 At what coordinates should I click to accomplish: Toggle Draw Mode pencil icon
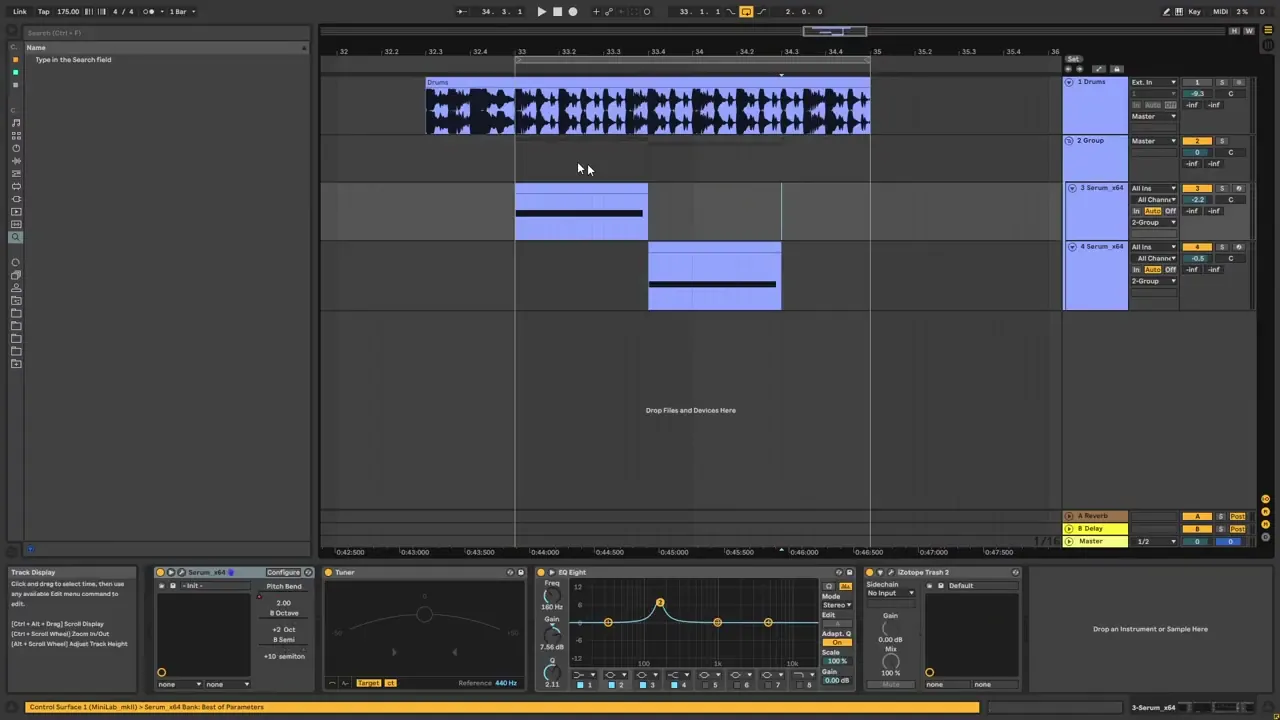pos(1166,12)
